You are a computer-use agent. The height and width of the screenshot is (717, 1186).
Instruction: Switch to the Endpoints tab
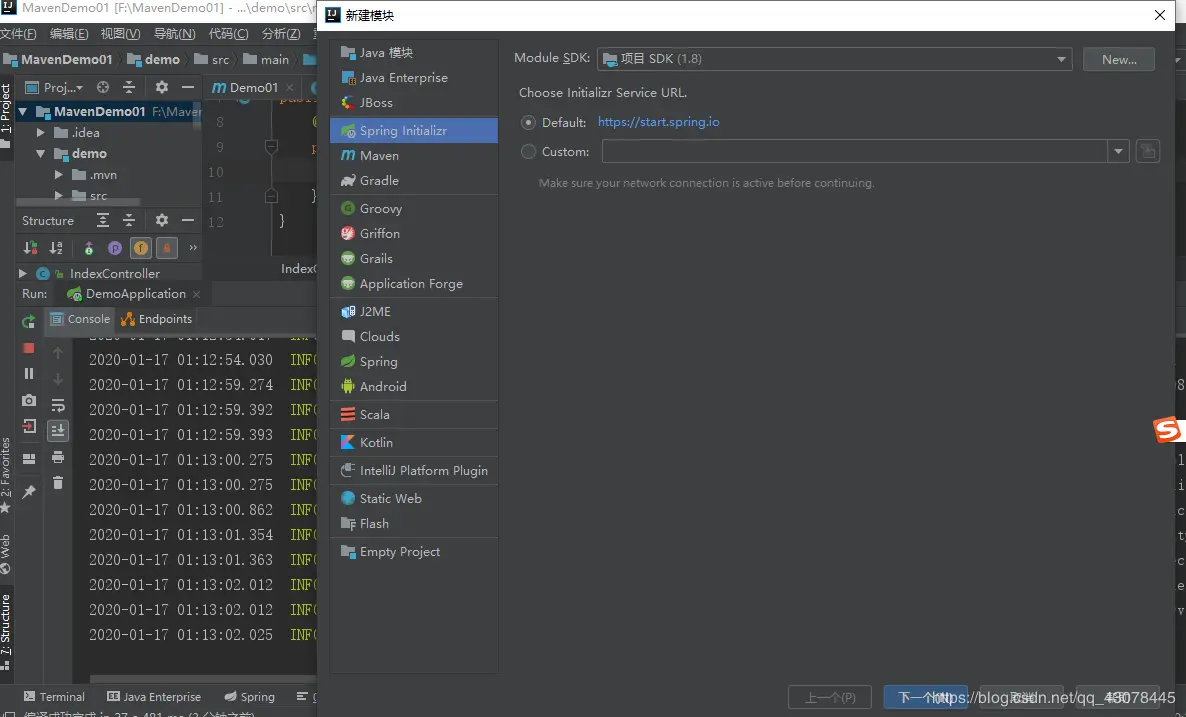[157, 319]
